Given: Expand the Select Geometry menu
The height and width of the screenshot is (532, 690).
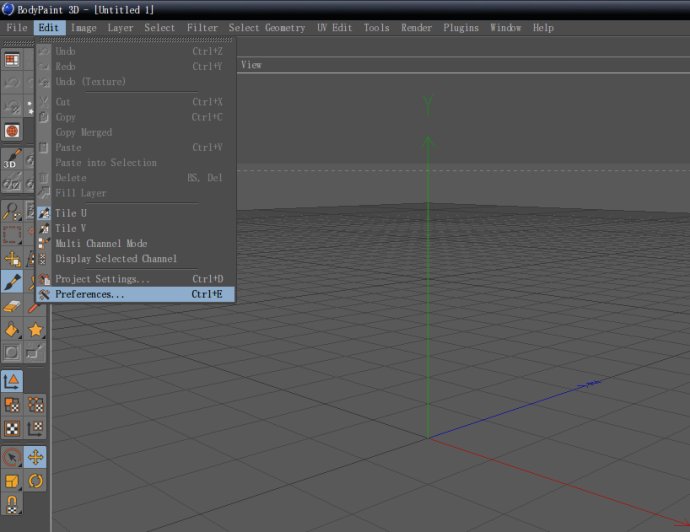Looking at the screenshot, I should 267,28.
